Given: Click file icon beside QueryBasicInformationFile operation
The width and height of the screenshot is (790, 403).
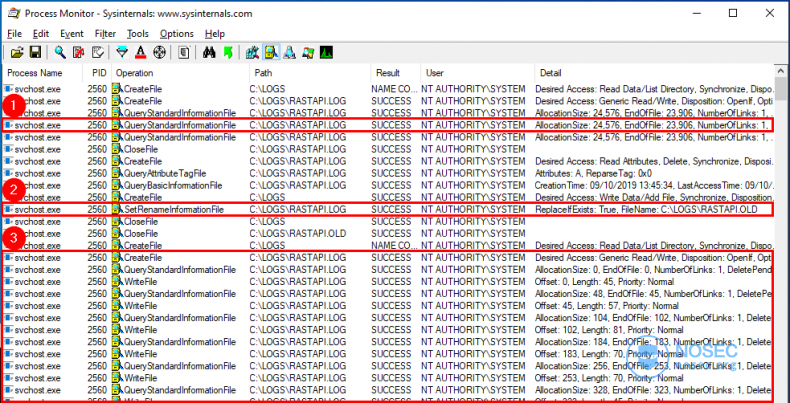Looking at the screenshot, I should (117, 185).
